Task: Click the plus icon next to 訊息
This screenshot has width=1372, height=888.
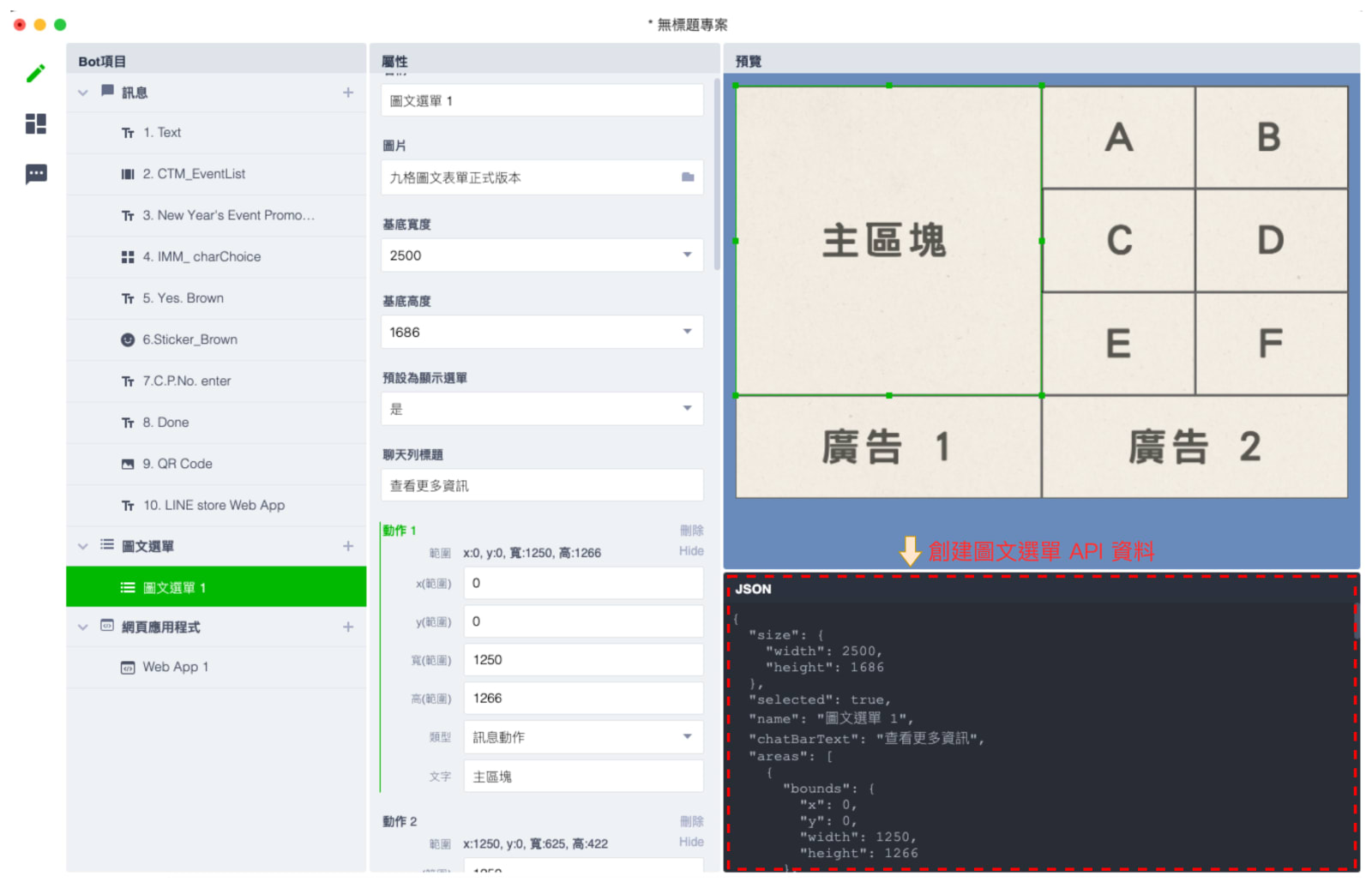Action: 348,93
